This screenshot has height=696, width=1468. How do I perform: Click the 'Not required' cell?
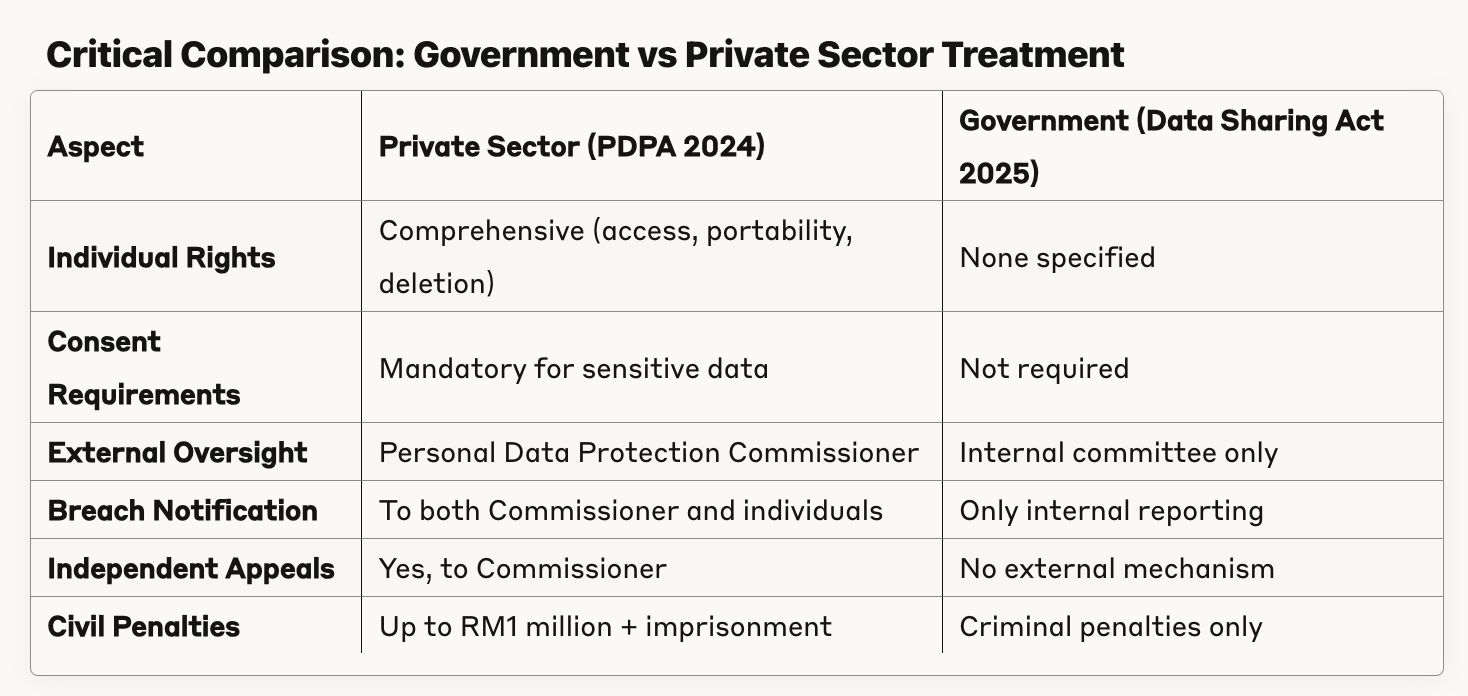click(x=1044, y=368)
